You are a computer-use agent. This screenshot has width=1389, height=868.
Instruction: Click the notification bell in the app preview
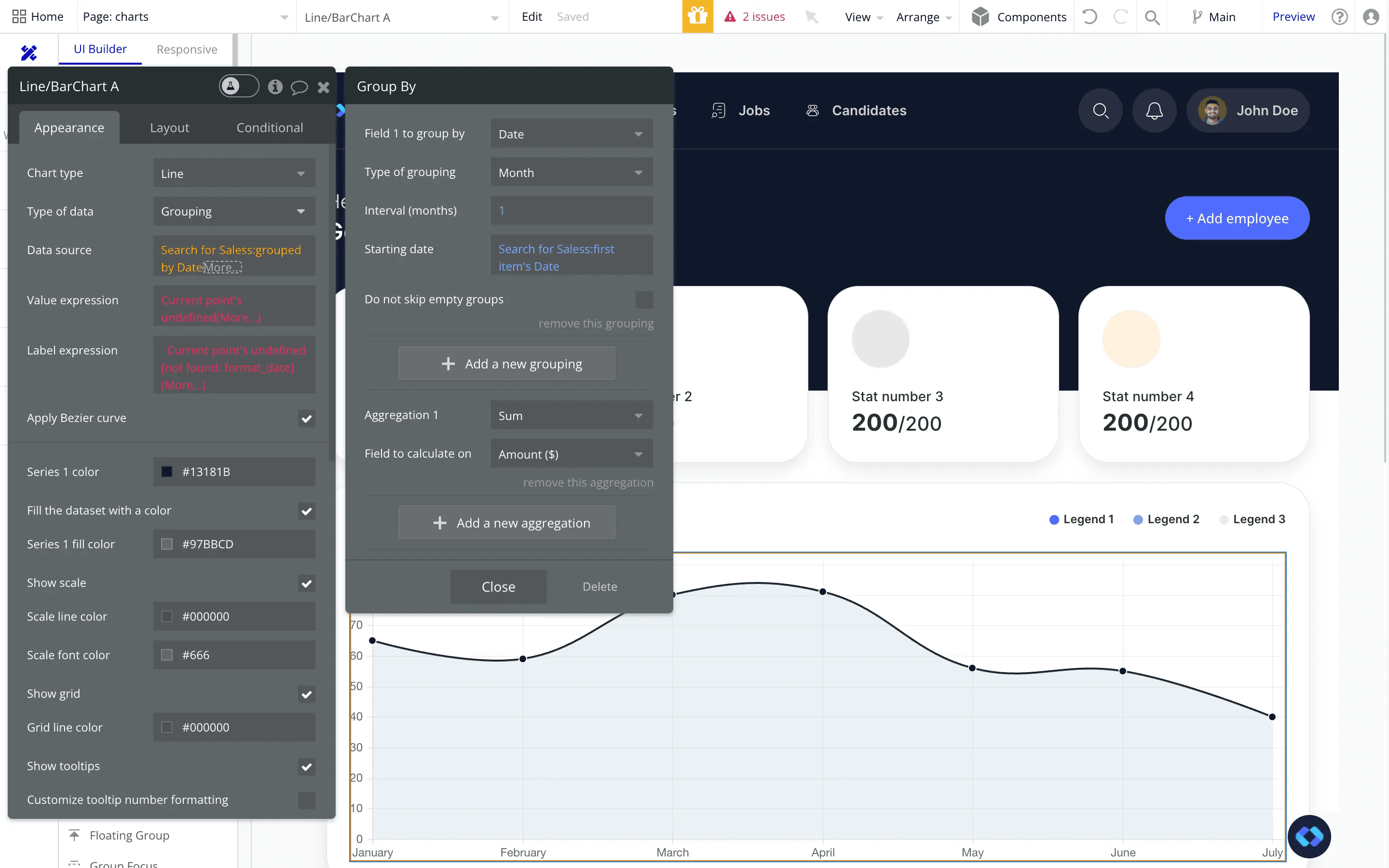[1154, 111]
